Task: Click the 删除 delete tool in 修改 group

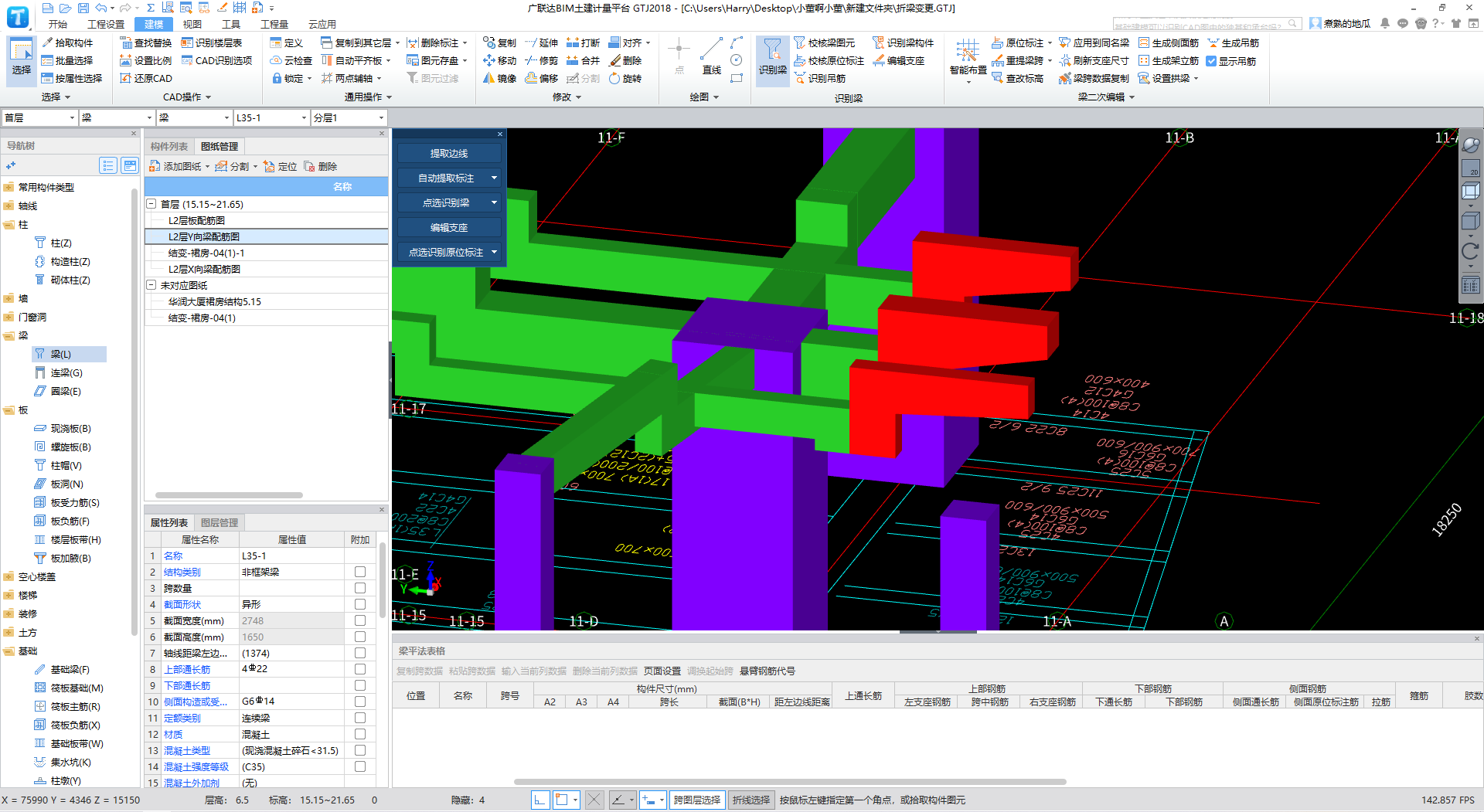Action: [x=625, y=60]
